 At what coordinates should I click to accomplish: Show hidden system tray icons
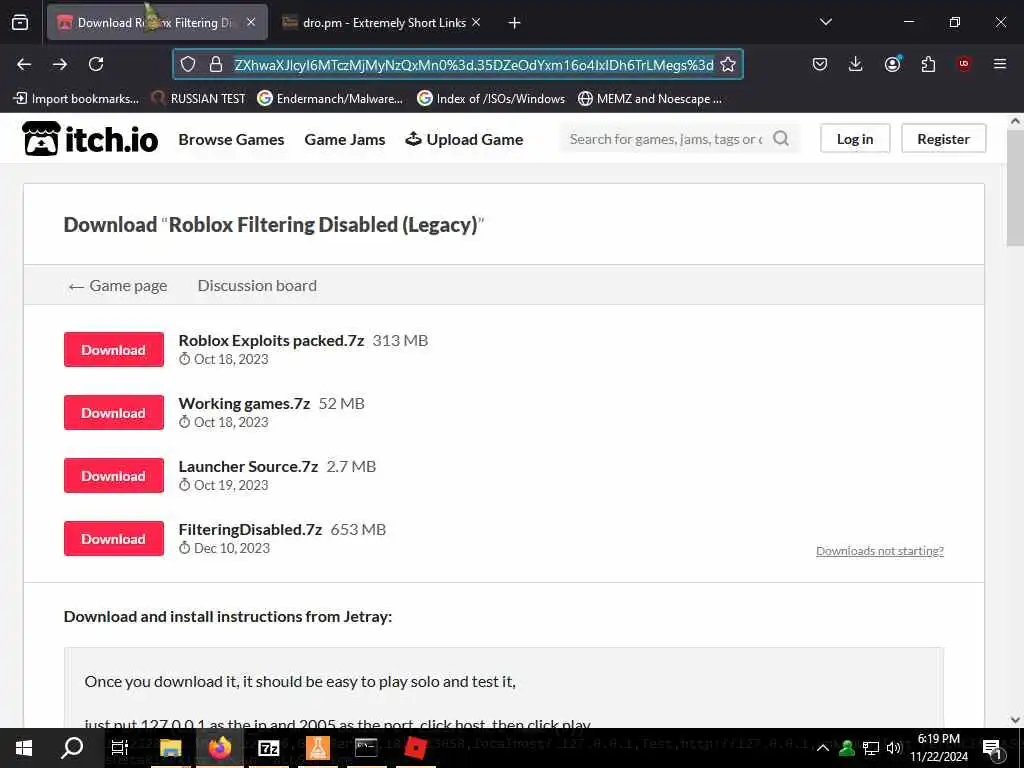tap(823, 748)
